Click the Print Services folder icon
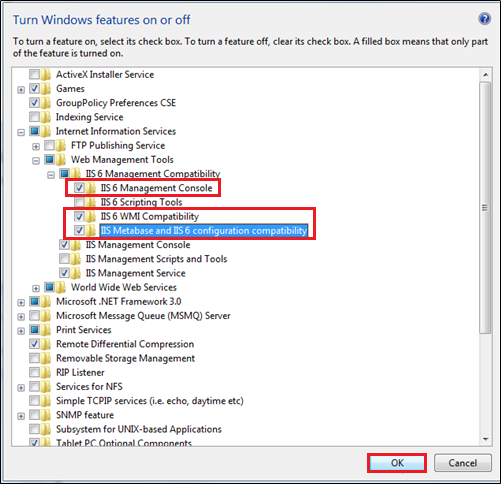Screen dimensions: 501x484 (x=46, y=330)
